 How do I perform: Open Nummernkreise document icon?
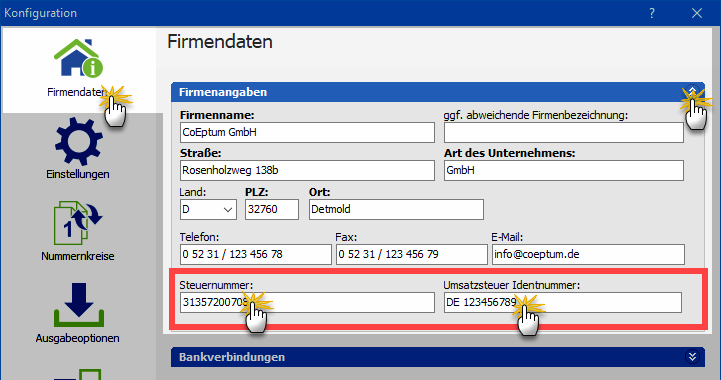[78, 223]
